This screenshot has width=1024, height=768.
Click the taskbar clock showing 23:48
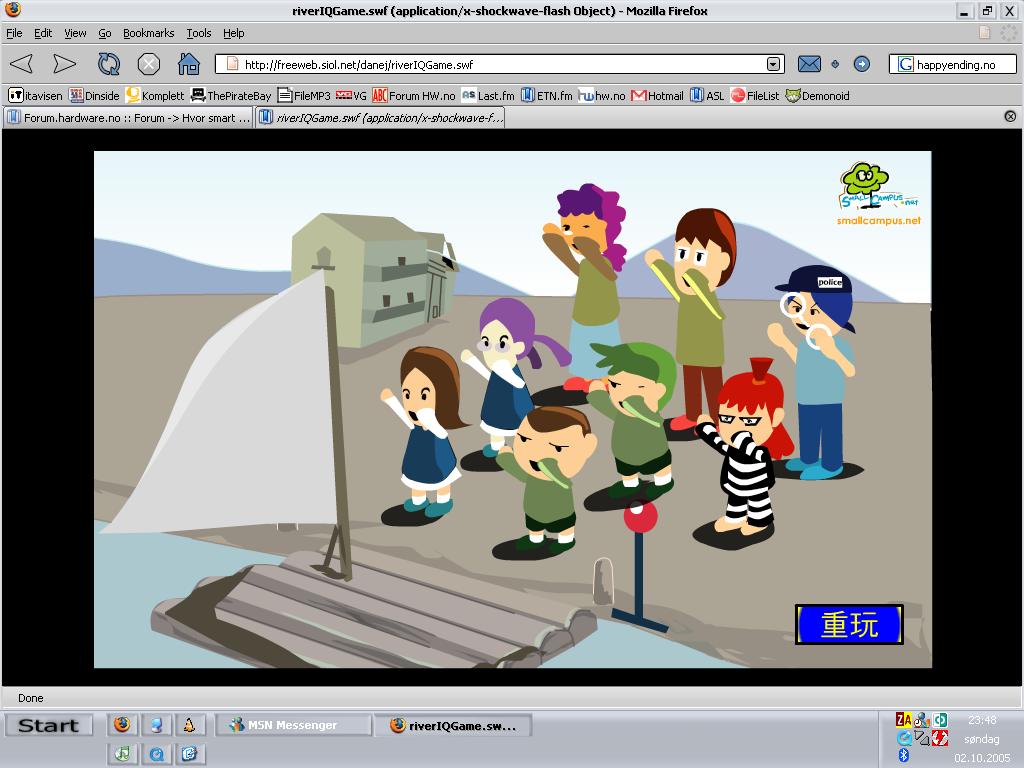982,720
